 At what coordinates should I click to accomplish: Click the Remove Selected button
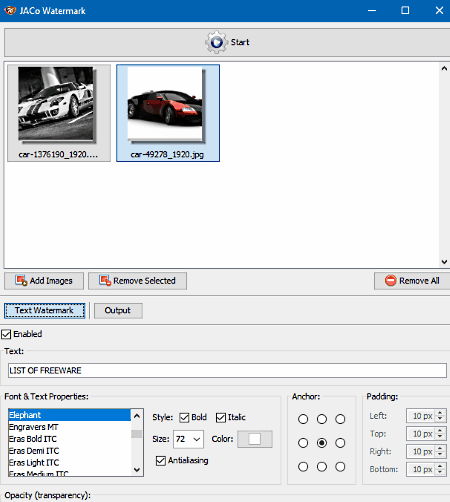(137, 281)
